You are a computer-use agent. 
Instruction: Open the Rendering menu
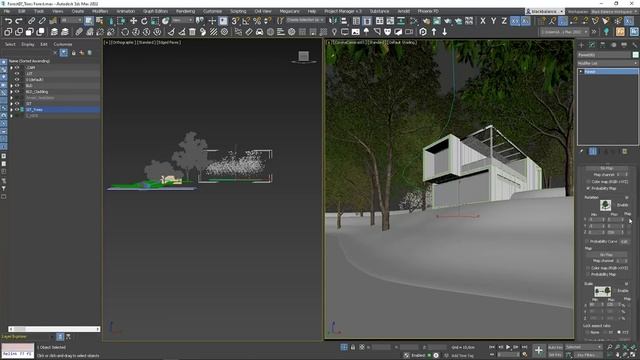point(185,11)
